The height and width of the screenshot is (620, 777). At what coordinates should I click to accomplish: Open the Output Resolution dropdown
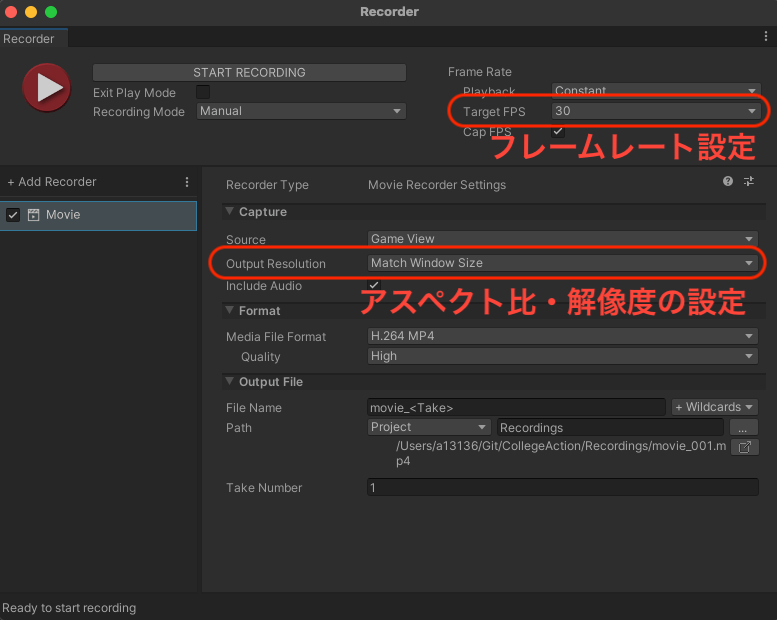[x=562, y=263]
